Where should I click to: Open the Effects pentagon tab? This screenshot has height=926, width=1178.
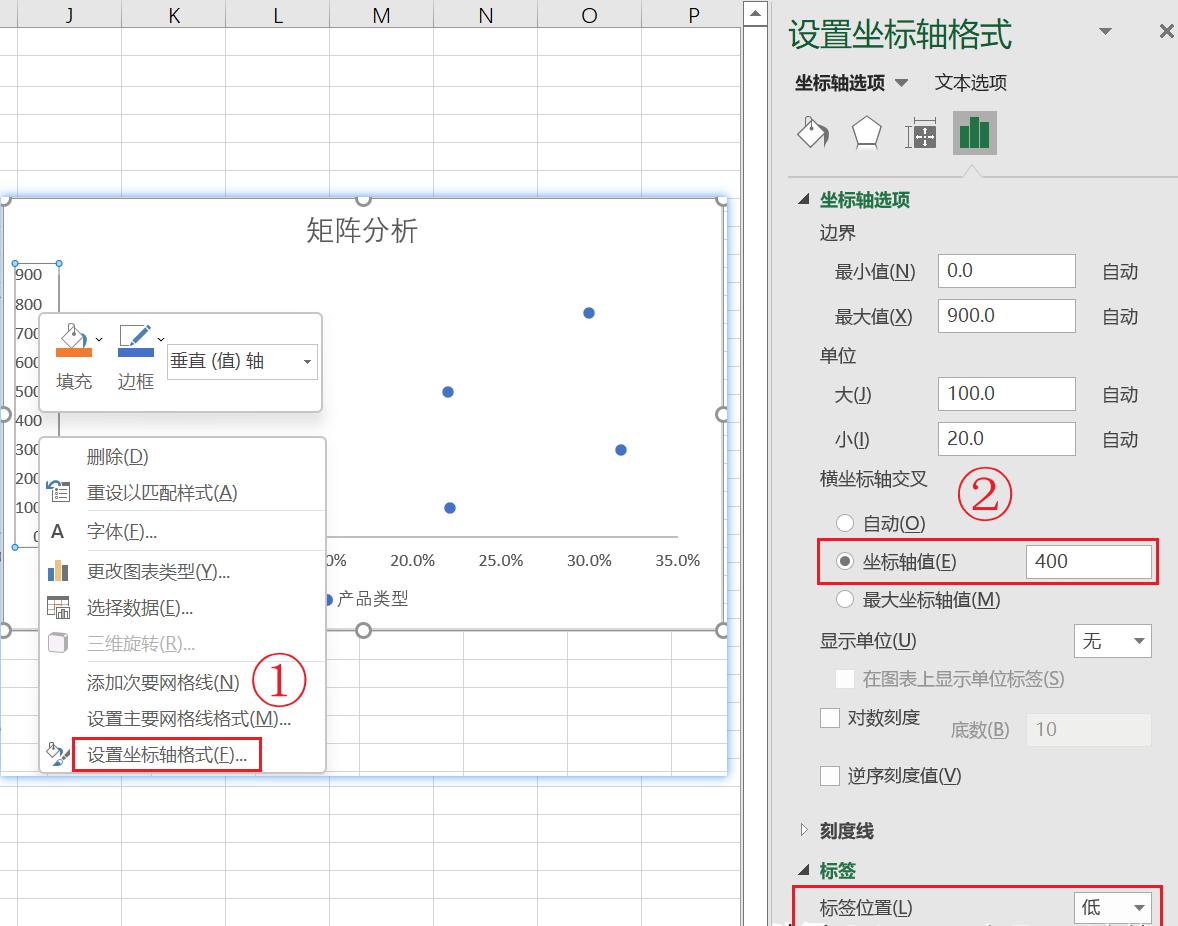[x=866, y=133]
